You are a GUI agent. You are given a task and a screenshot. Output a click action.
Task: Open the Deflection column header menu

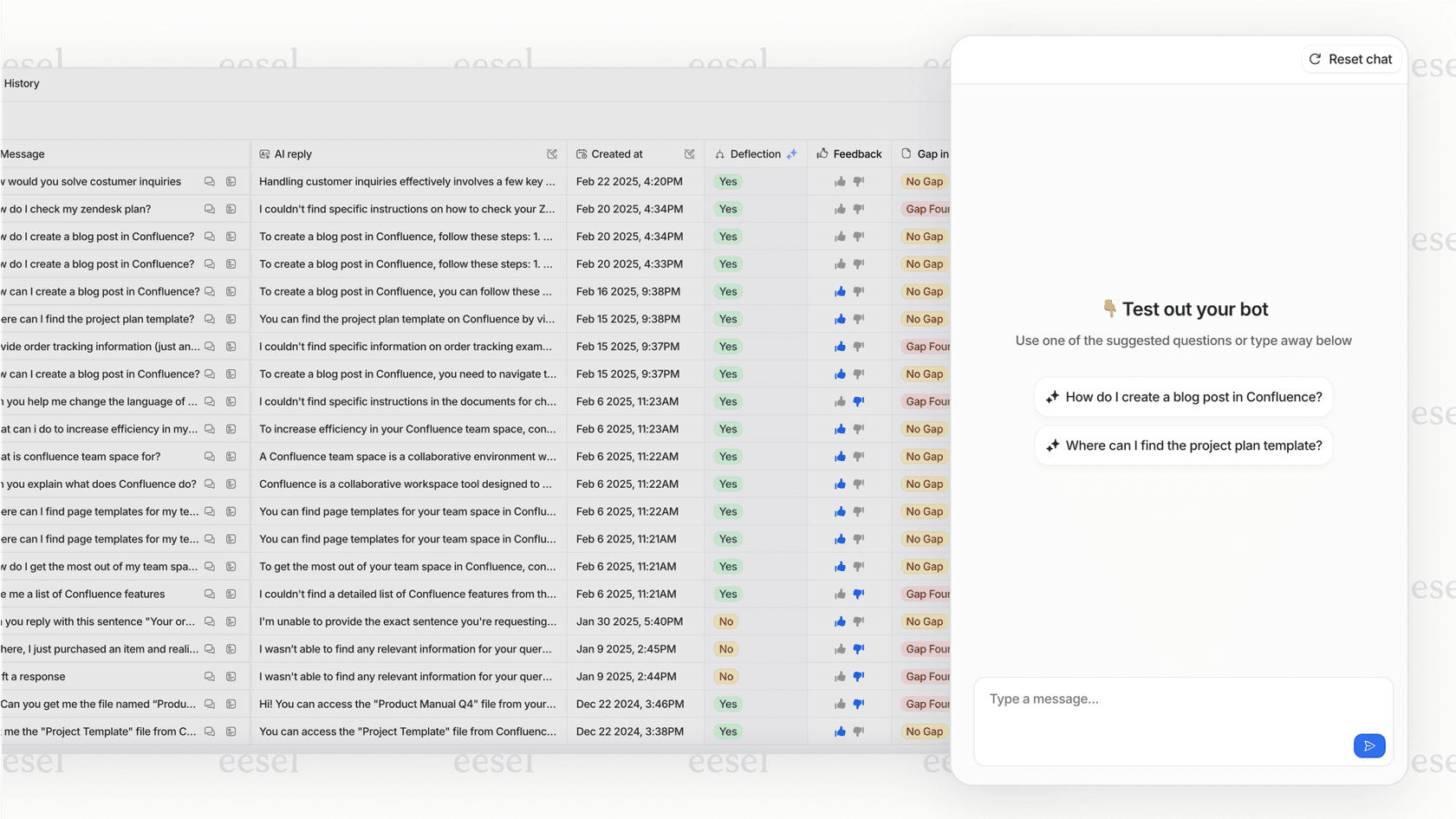754,153
